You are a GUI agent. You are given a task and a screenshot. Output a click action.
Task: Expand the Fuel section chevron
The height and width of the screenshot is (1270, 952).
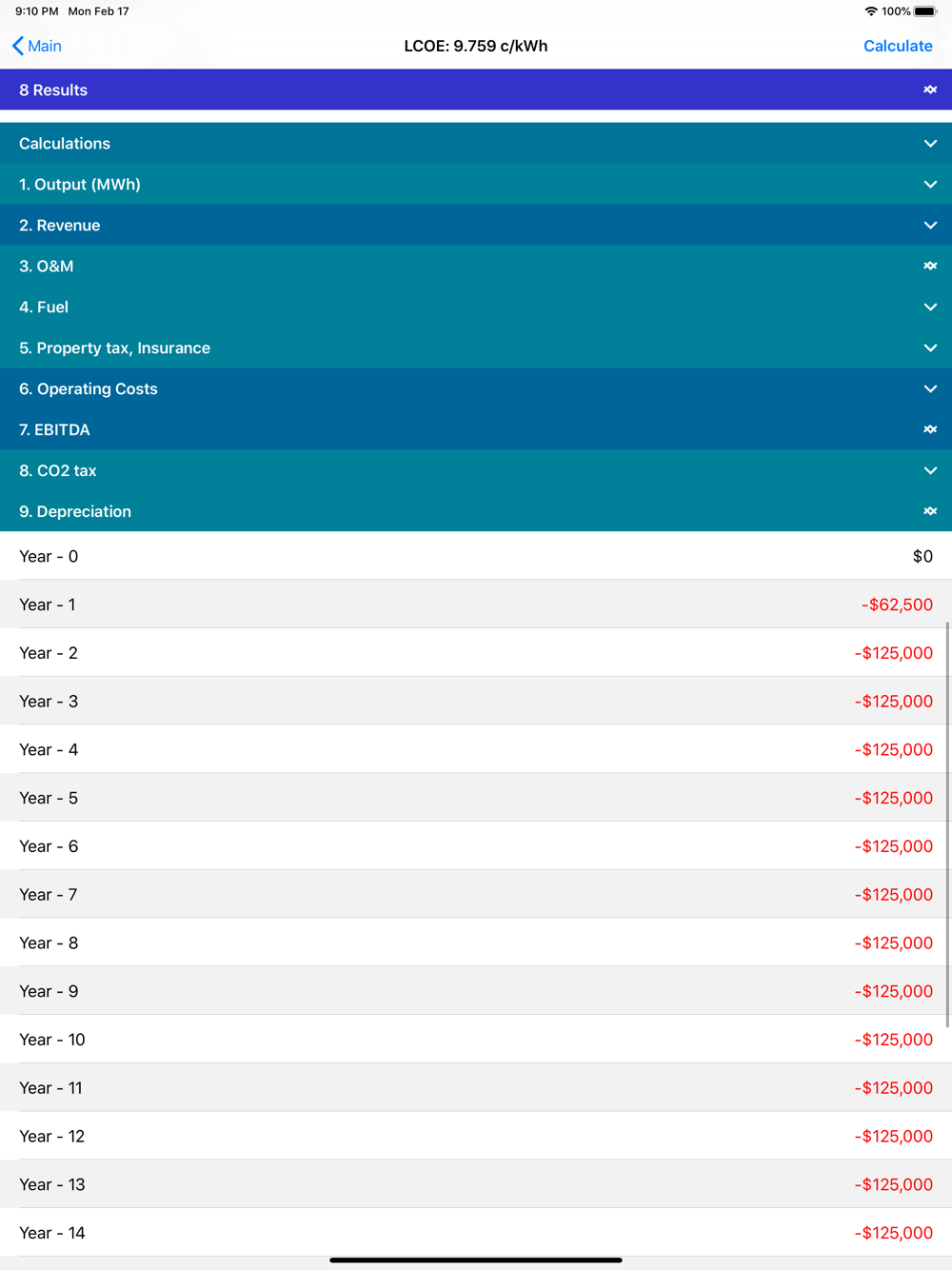click(x=930, y=308)
